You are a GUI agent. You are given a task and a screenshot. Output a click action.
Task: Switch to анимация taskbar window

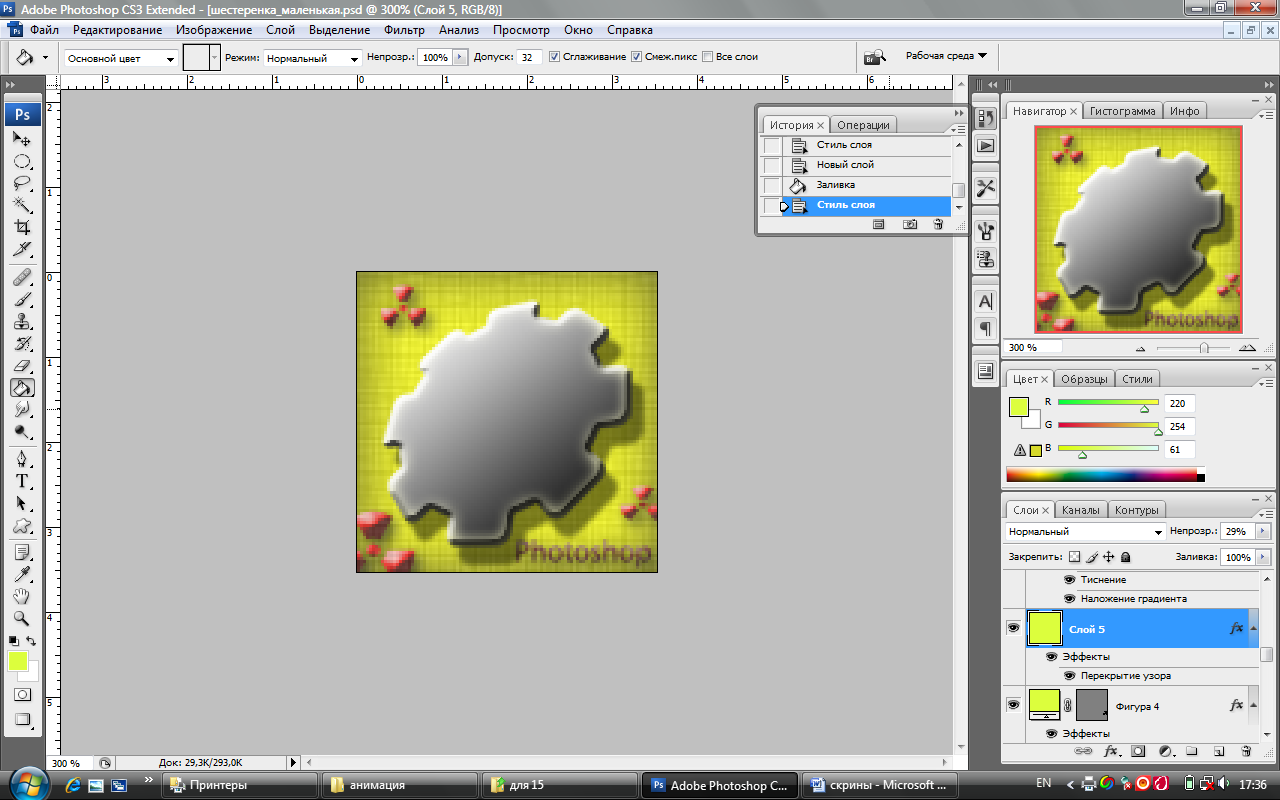tap(399, 785)
